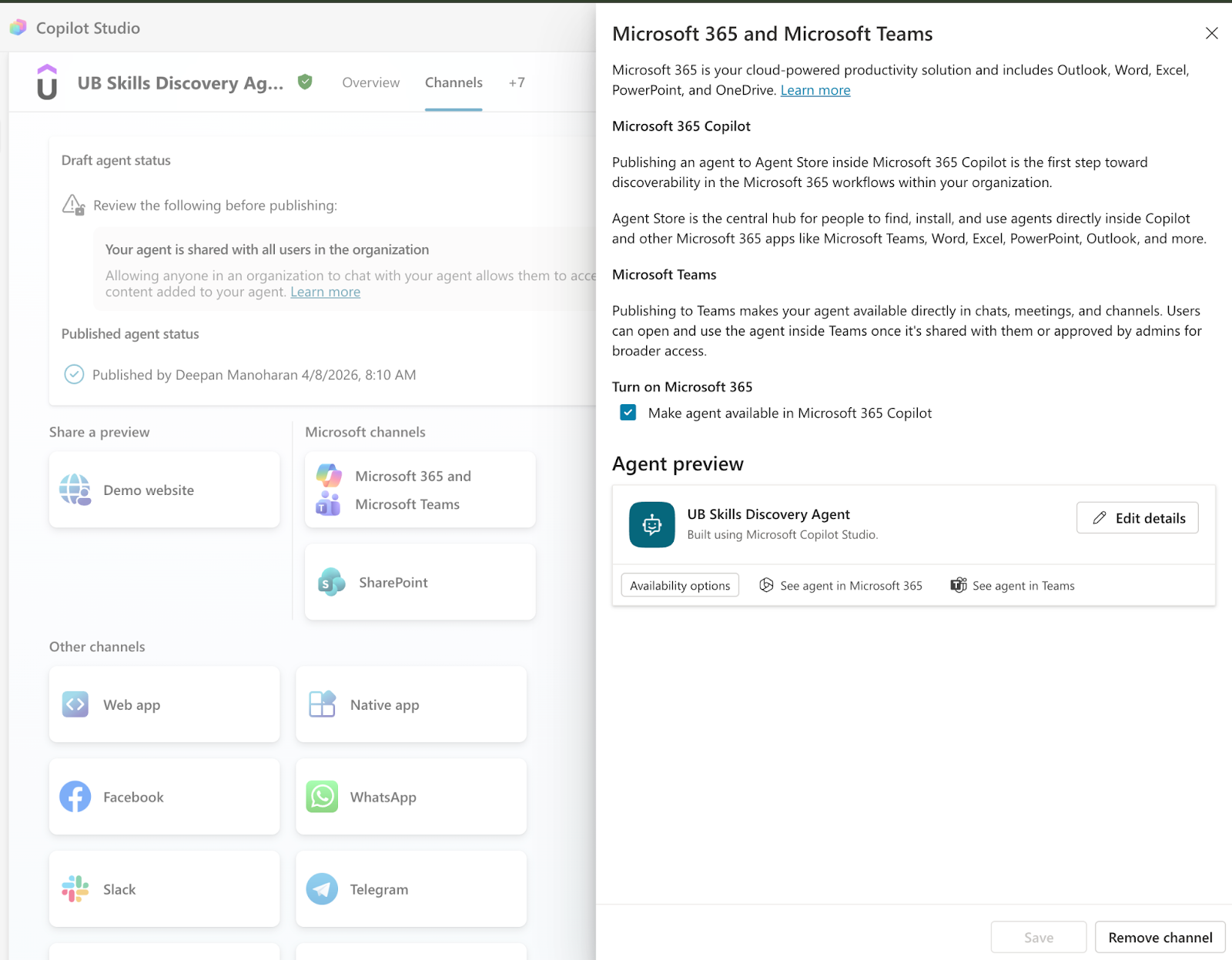Image resolution: width=1232 pixels, height=960 pixels.
Task: Select the Slack channel card
Action: pos(165,889)
